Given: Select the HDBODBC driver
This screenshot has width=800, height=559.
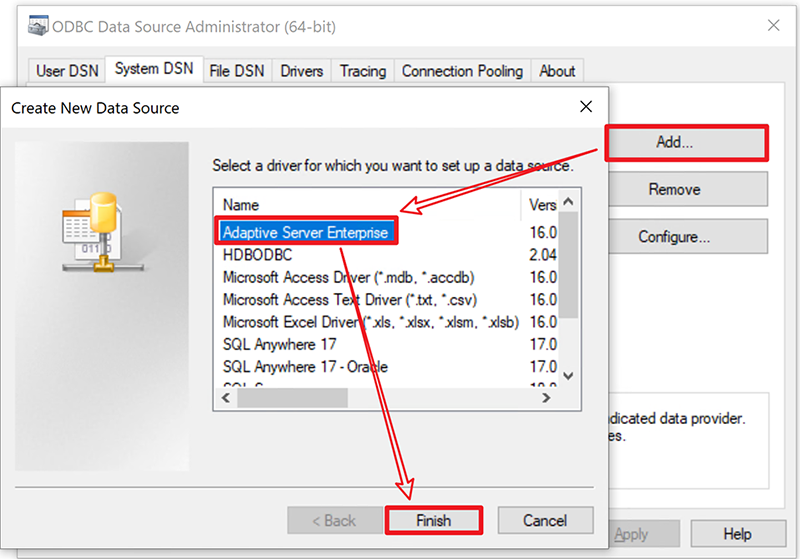Looking at the screenshot, I should [x=257, y=255].
